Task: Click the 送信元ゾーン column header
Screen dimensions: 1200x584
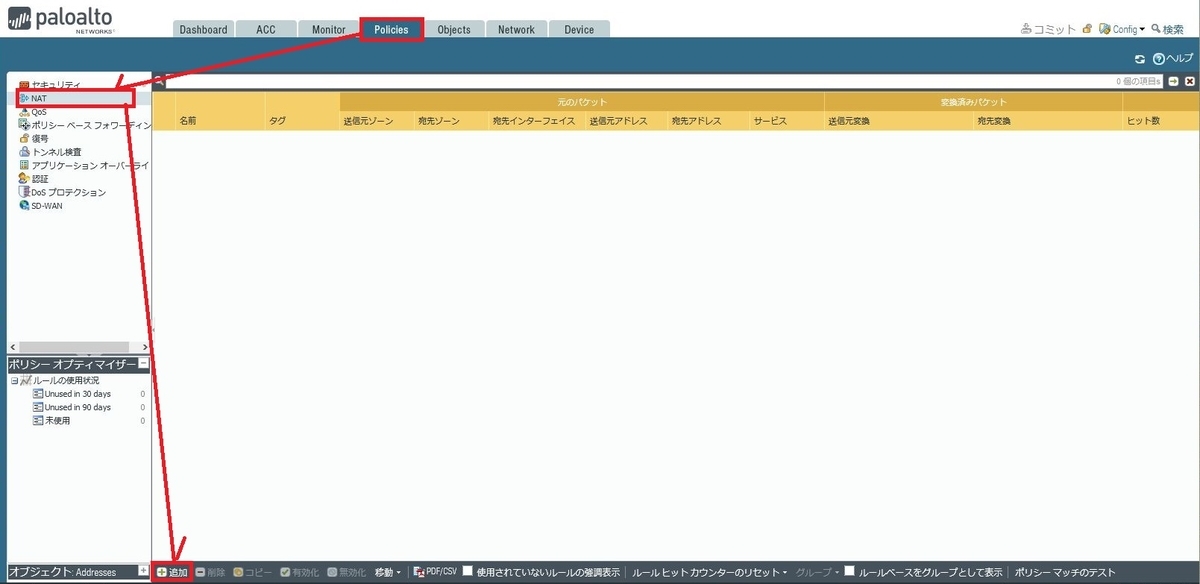Action: click(377, 120)
